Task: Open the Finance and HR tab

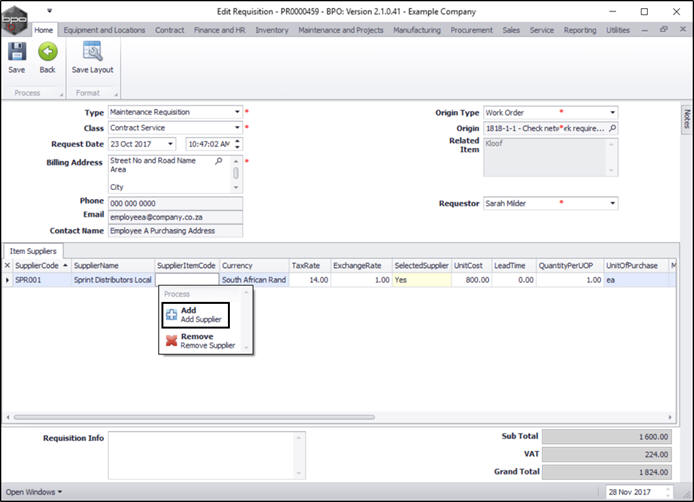Action: pos(220,30)
